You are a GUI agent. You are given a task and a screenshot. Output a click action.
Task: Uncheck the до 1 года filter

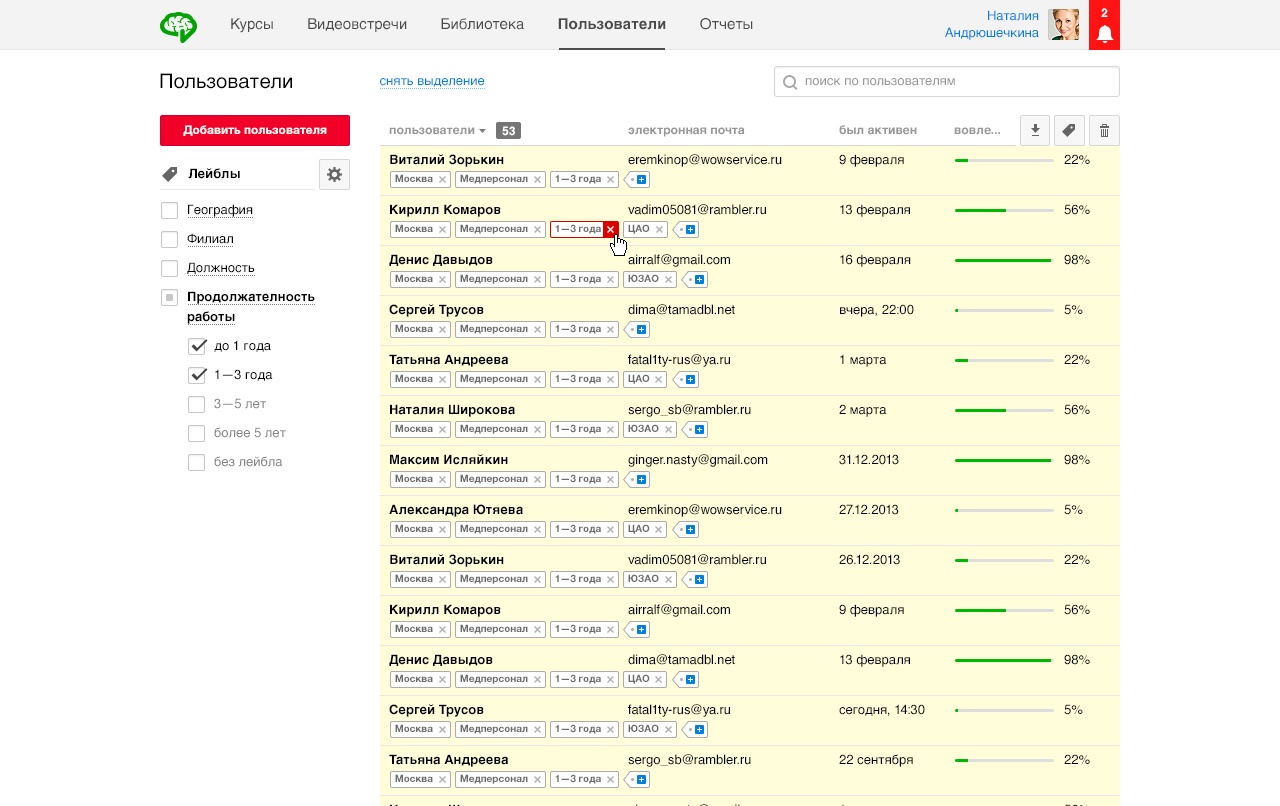pyautogui.click(x=196, y=346)
